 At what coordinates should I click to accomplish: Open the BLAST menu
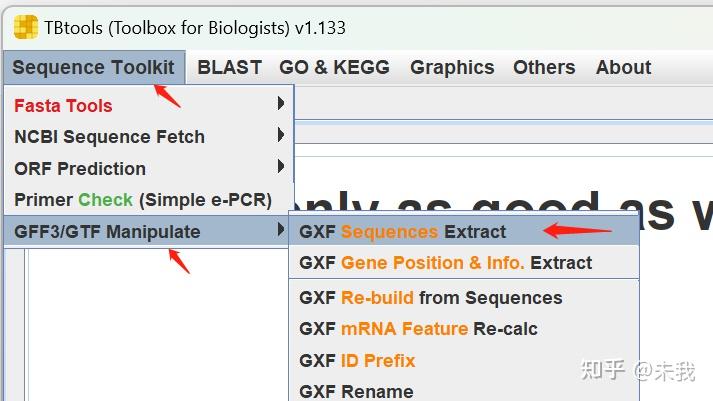(229, 68)
